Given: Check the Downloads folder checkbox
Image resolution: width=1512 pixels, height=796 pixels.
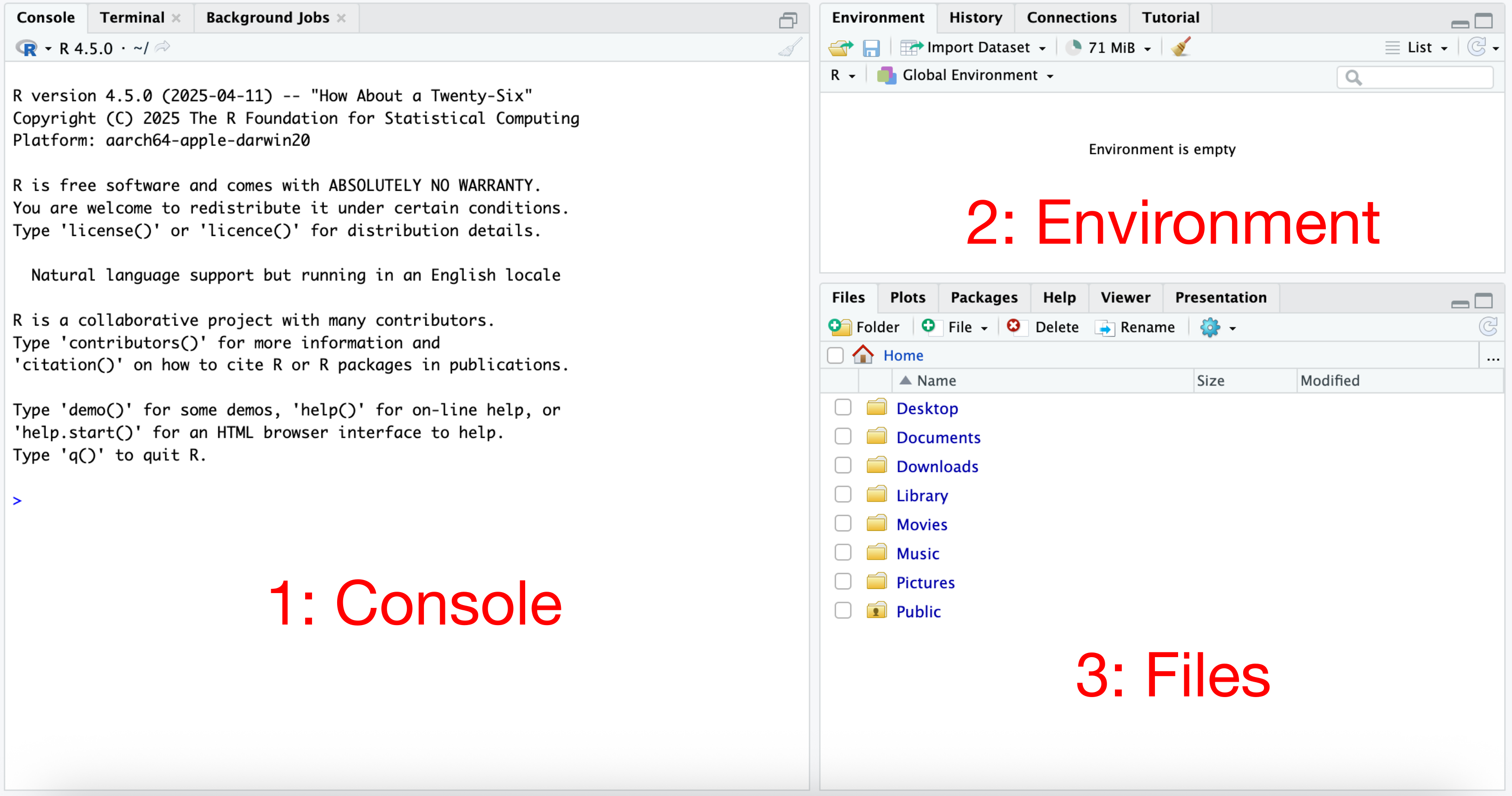Looking at the screenshot, I should click(843, 465).
